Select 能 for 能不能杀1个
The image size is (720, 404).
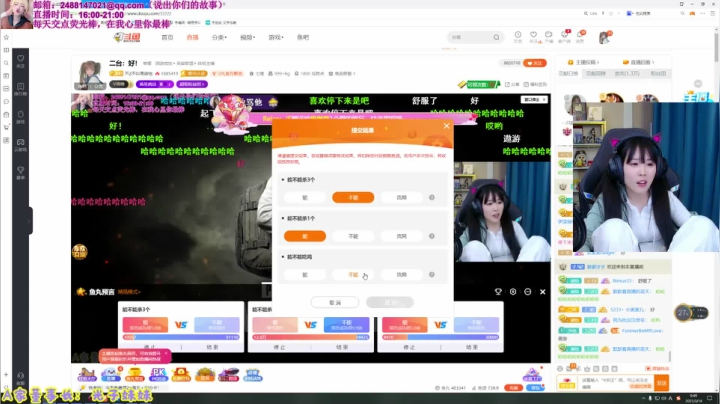coord(305,236)
